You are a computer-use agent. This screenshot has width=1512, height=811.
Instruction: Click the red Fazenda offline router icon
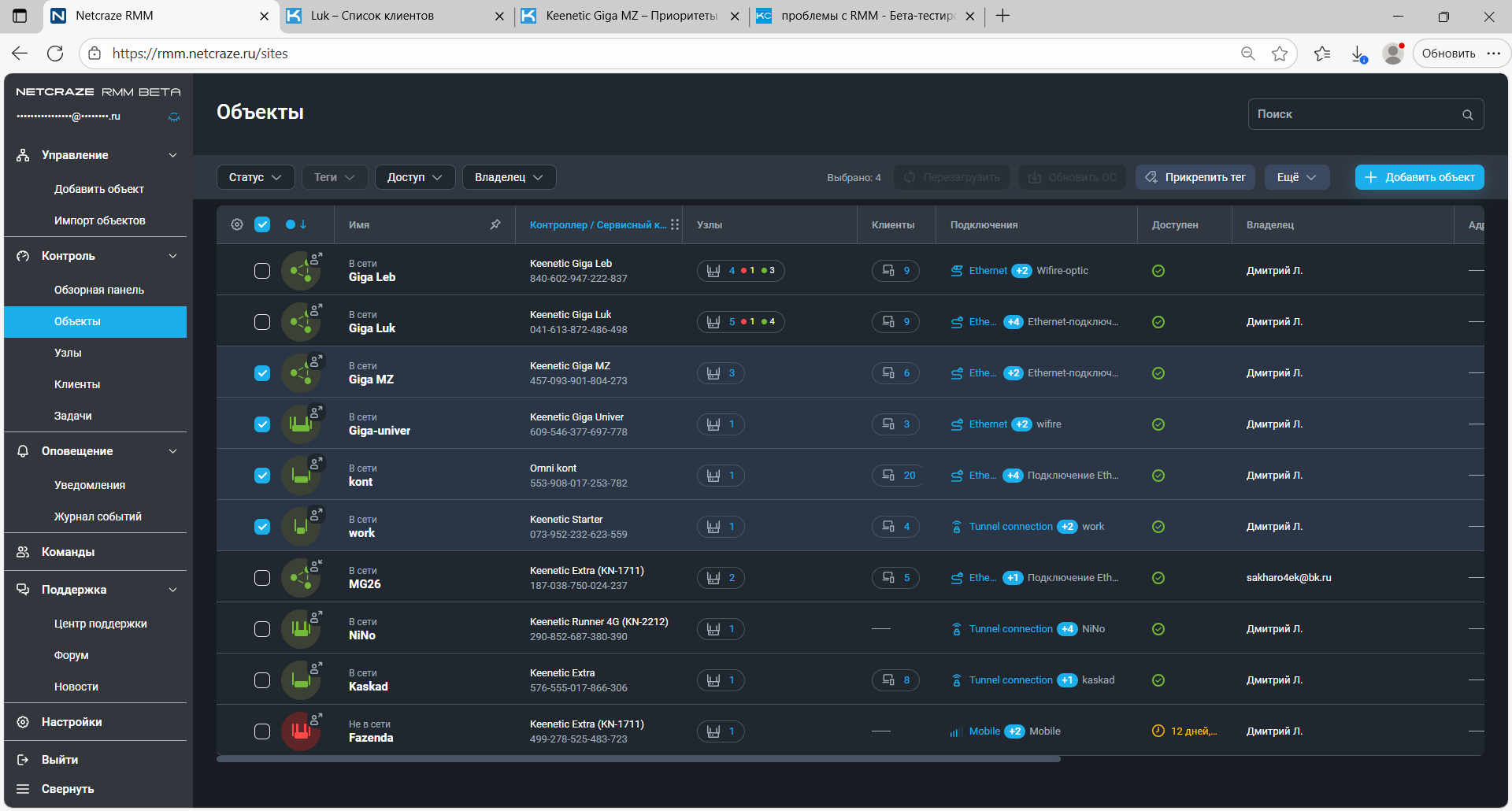click(x=301, y=731)
